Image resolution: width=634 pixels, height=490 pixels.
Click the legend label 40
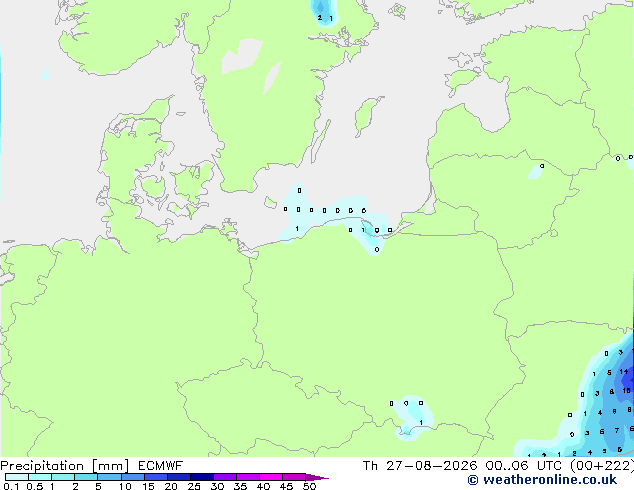click(x=263, y=486)
